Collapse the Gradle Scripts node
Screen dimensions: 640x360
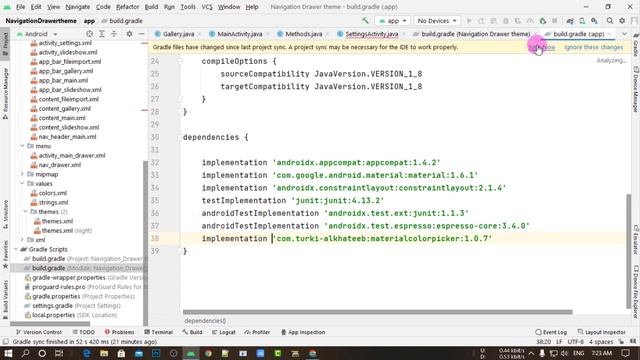16,249
